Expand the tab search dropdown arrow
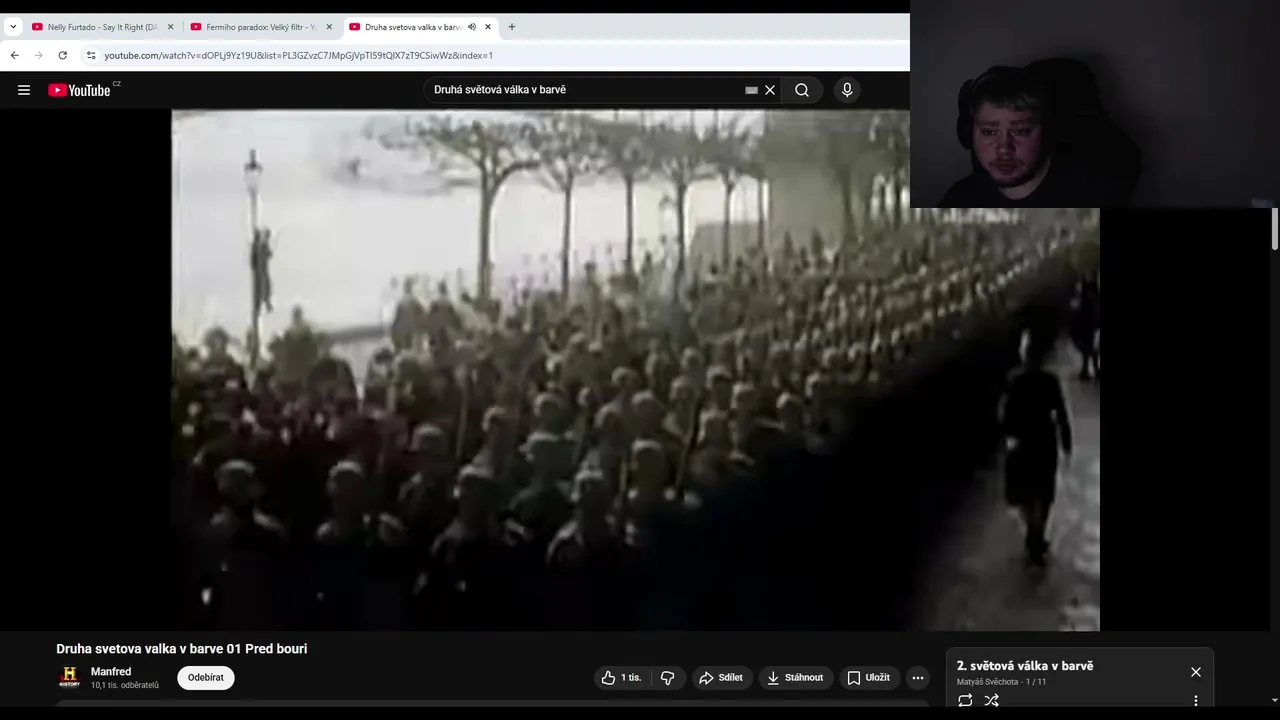Image resolution: width=1280 pixels, height=720 pixels. pyautogui.click(x=13, y=27)
